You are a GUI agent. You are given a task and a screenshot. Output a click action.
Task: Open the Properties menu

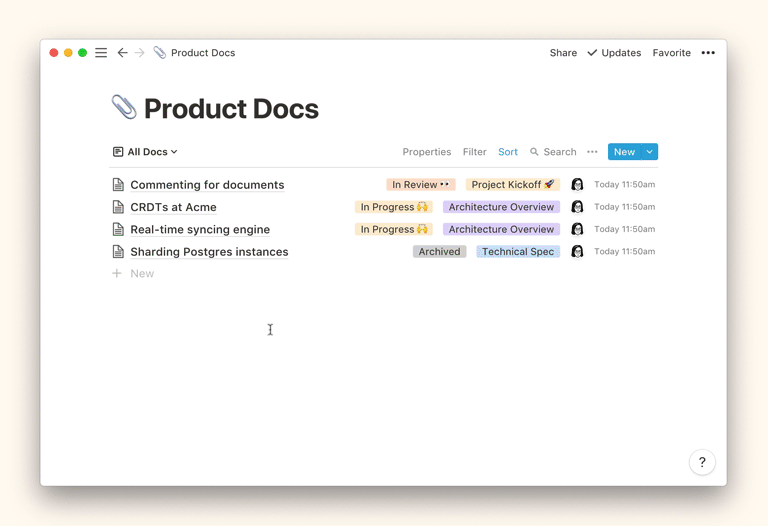(426, 152)
